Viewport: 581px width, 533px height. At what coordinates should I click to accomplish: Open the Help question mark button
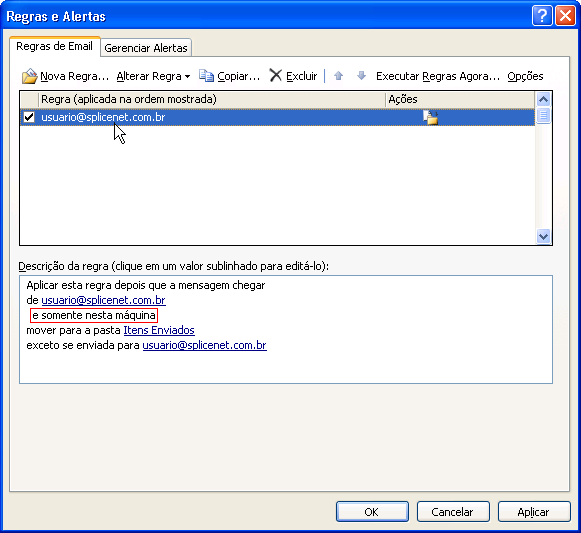pyautogui.click(x=542, y=16)
